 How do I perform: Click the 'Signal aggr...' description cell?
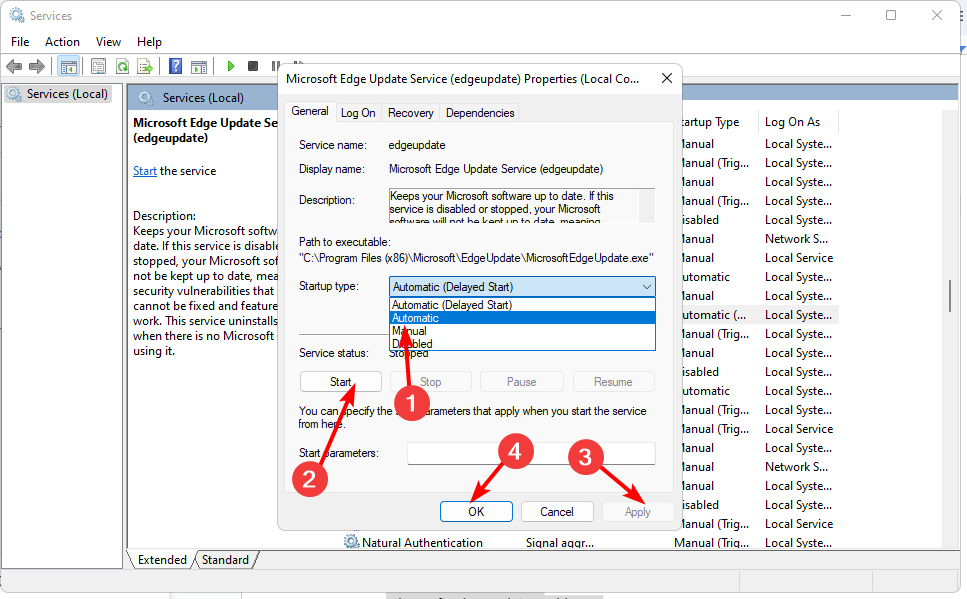point(560,542)
